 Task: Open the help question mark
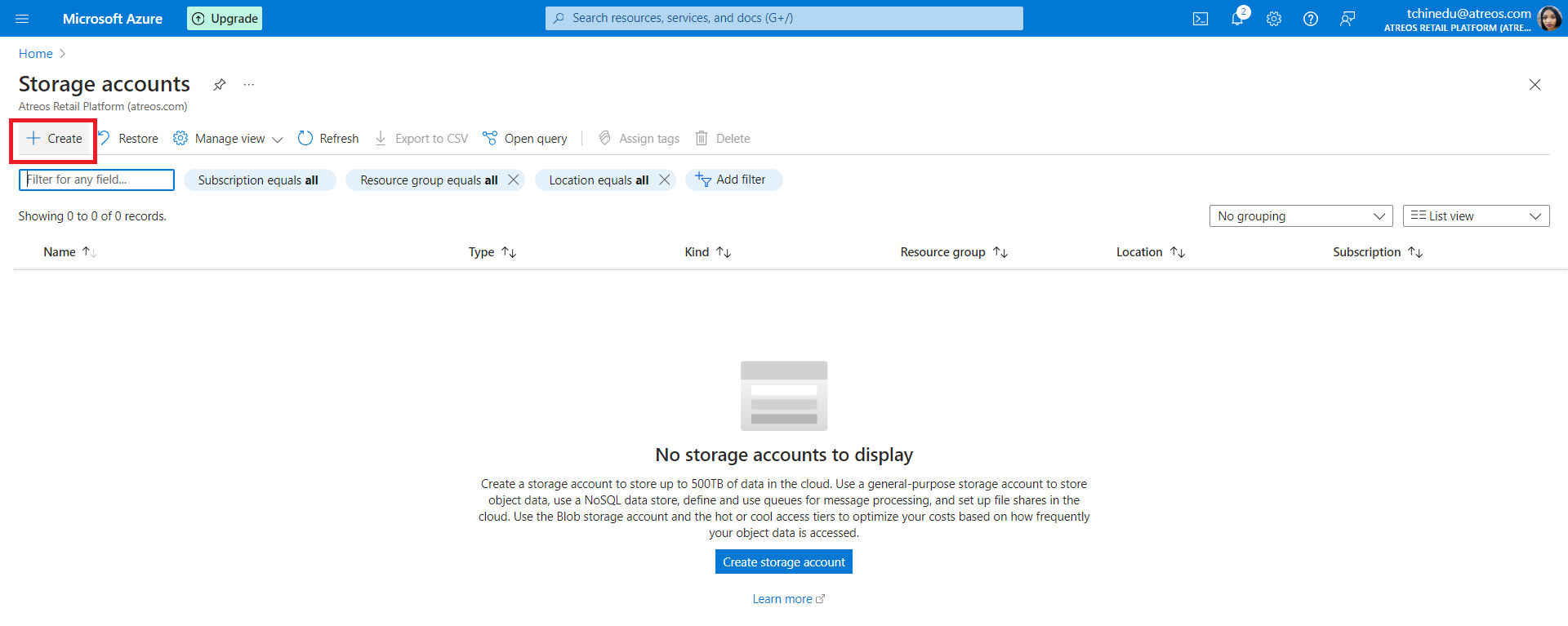pos(1311,19)
